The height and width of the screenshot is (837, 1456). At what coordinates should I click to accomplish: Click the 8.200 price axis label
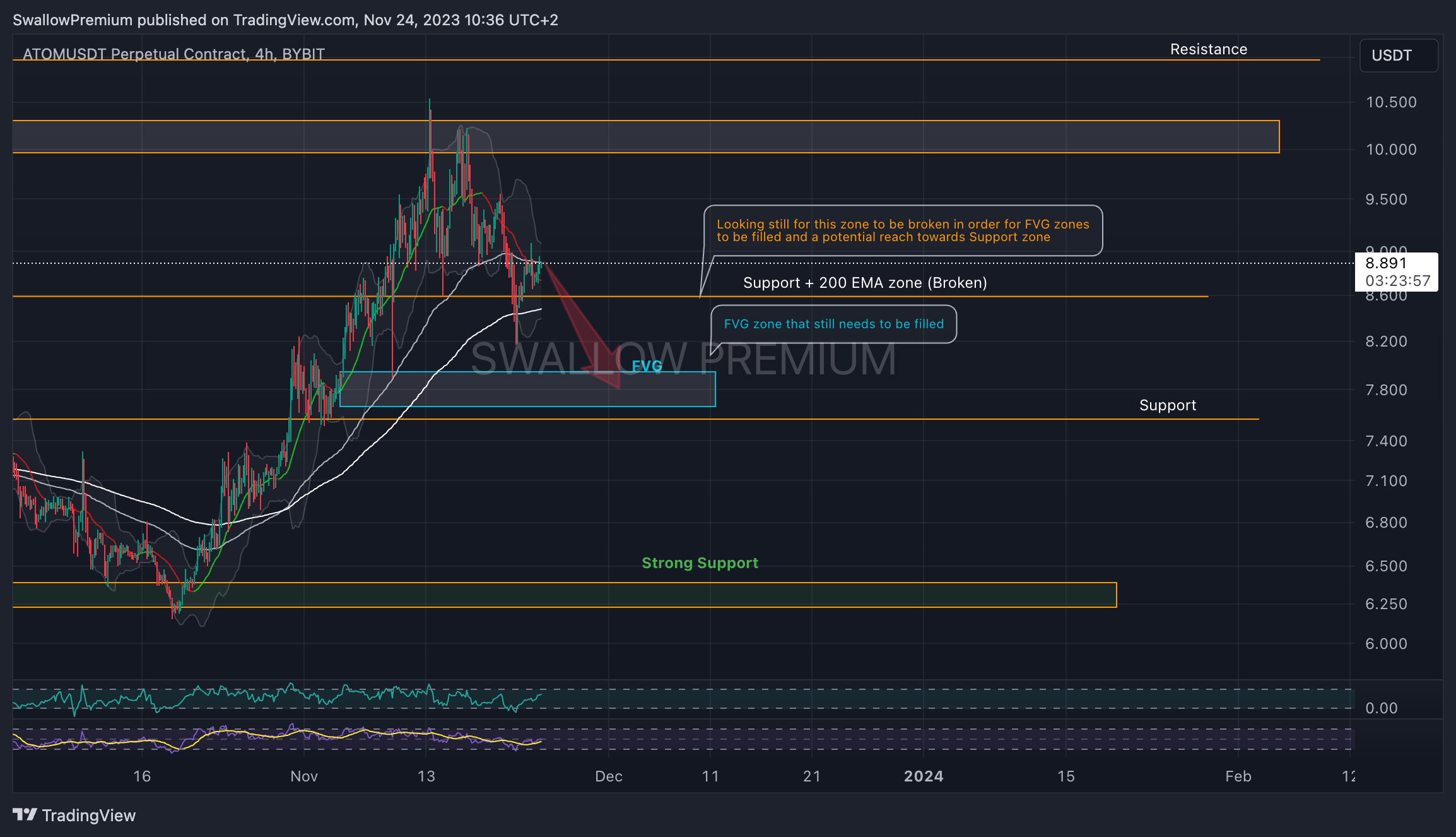click(x=1386, y=341)
